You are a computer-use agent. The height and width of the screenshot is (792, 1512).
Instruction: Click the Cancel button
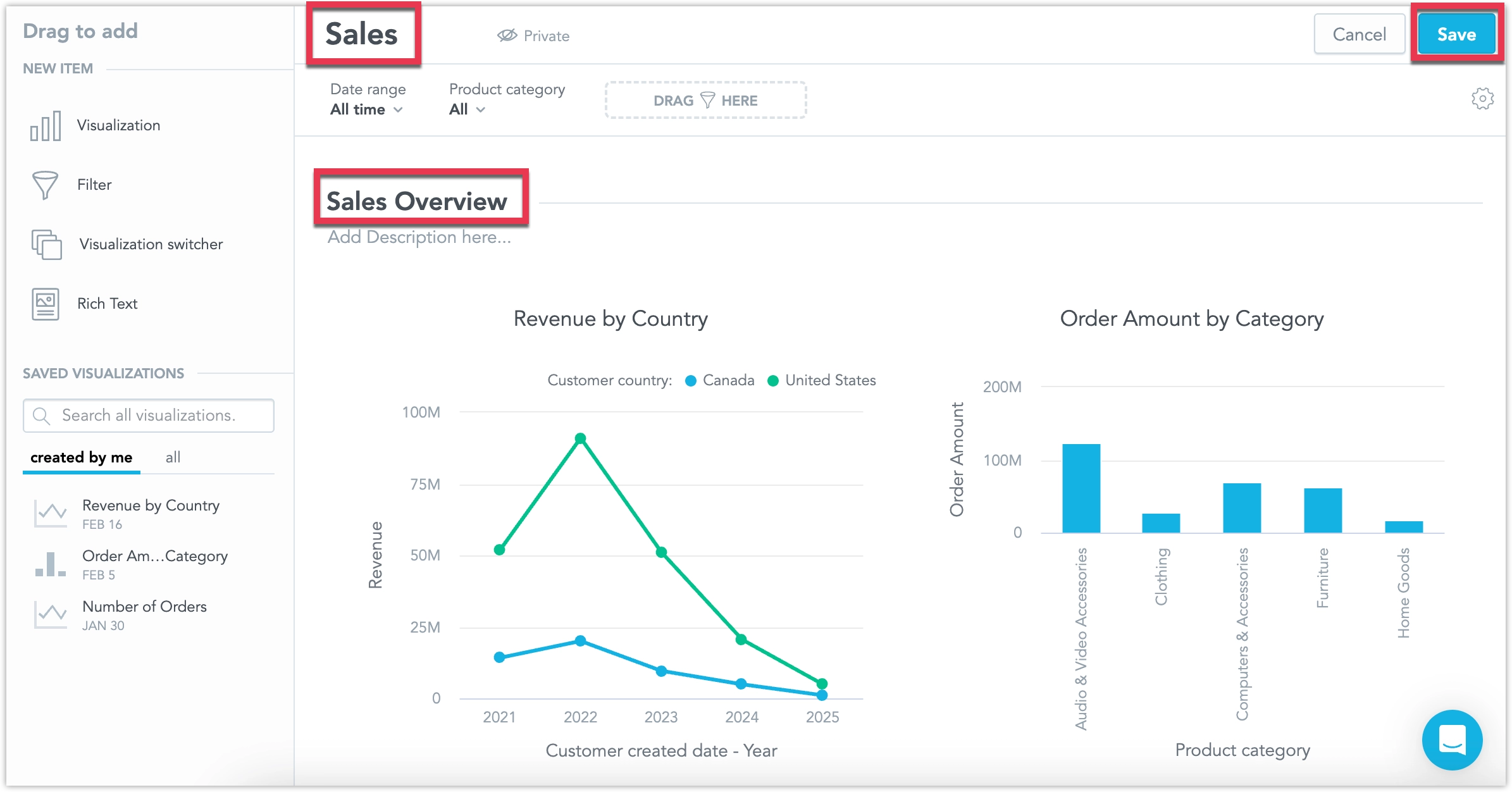[1359, 34]
